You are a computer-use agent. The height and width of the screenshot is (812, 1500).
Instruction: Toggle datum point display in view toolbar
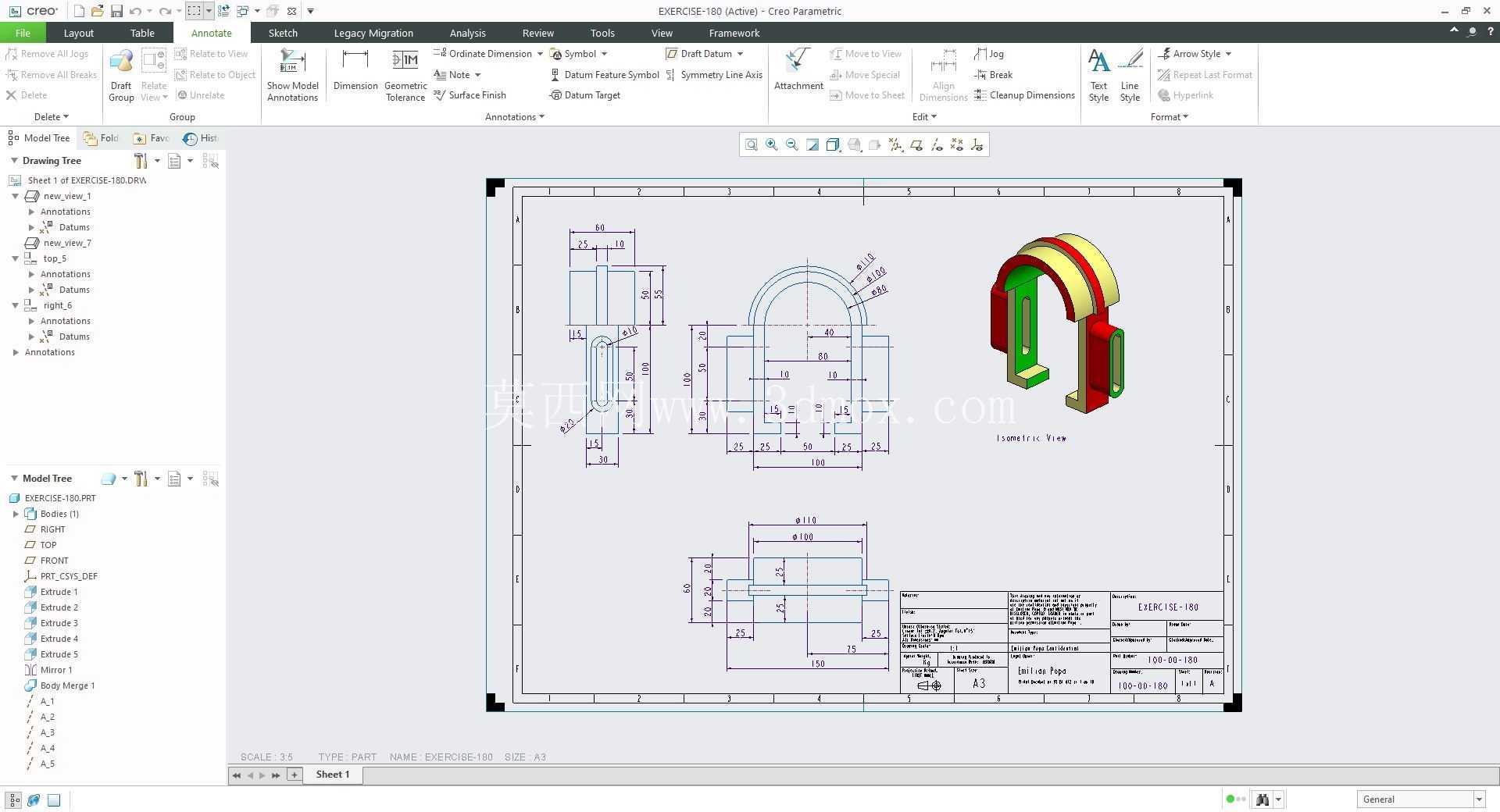(956, 144)
